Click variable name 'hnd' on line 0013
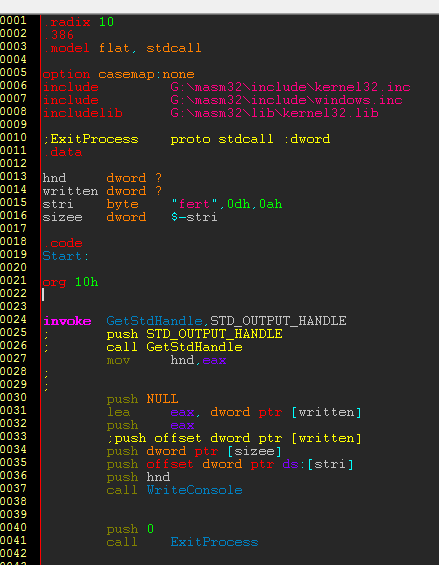 point(54,178)
